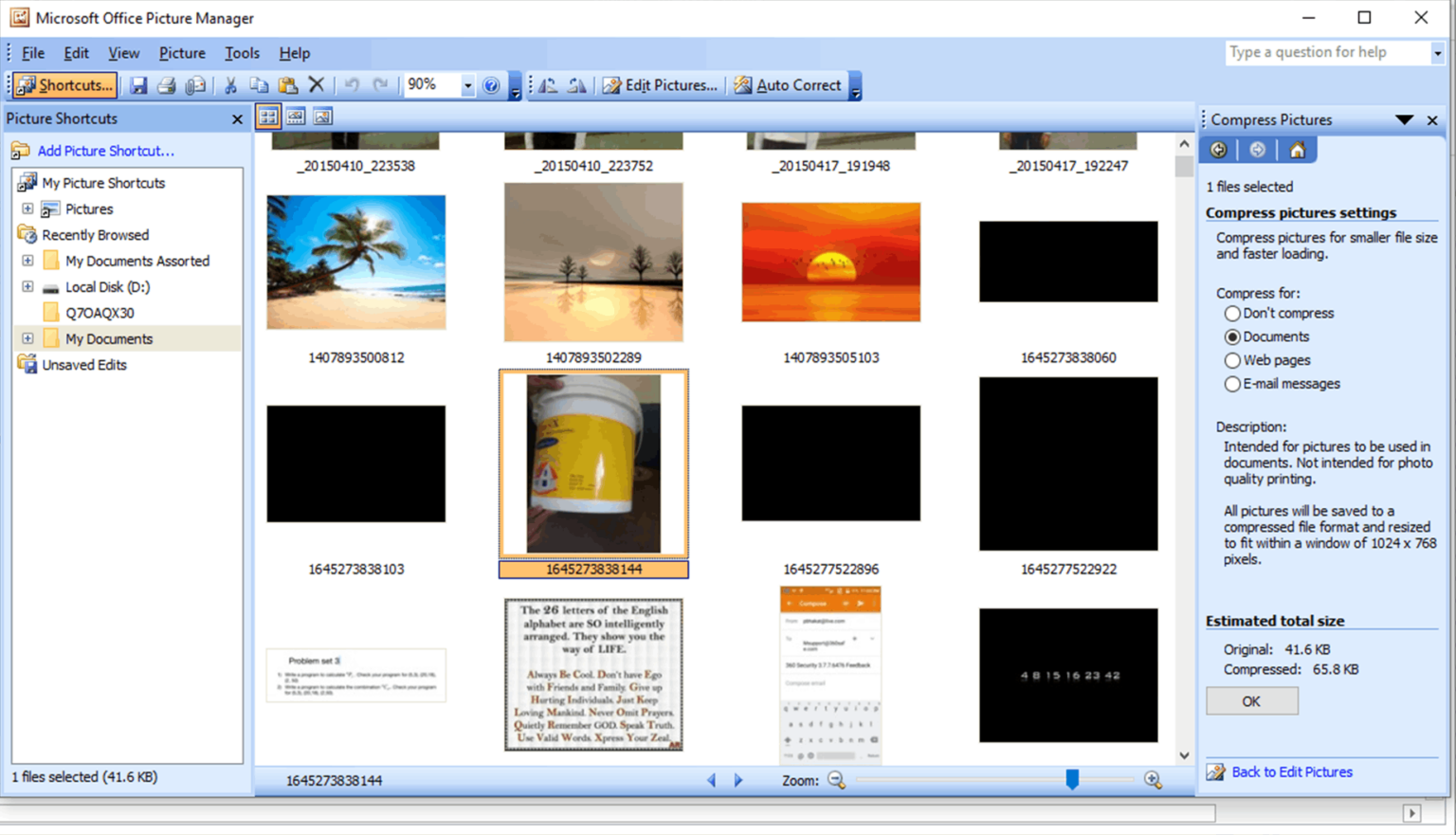Click the Undo arrow icon
This screenshot has height=835, width=1456.
352,85
